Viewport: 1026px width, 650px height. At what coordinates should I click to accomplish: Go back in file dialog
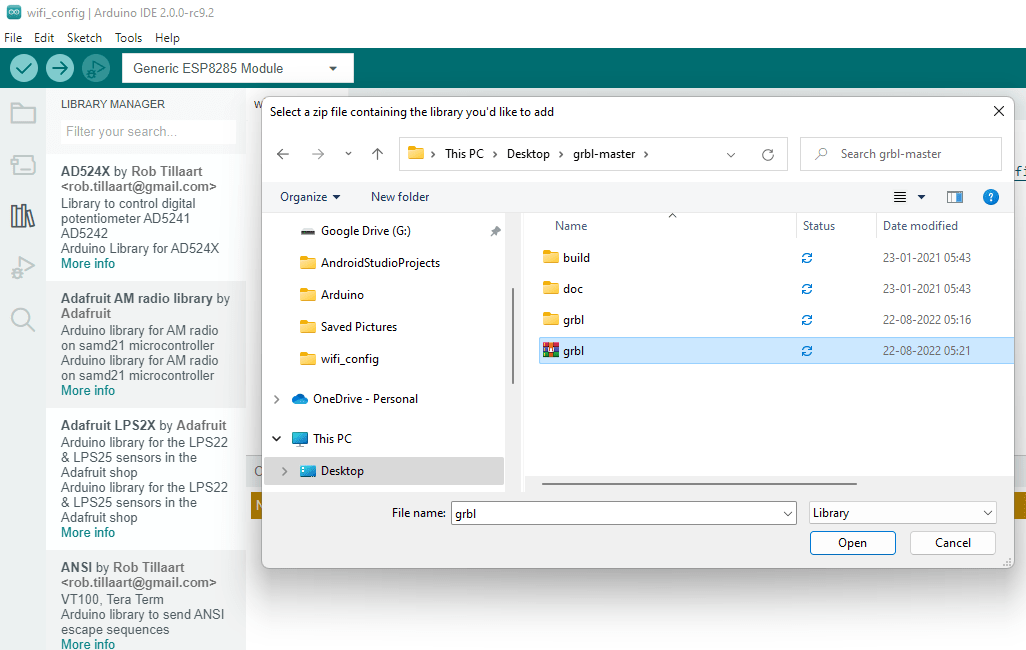(x=283, y=154)
